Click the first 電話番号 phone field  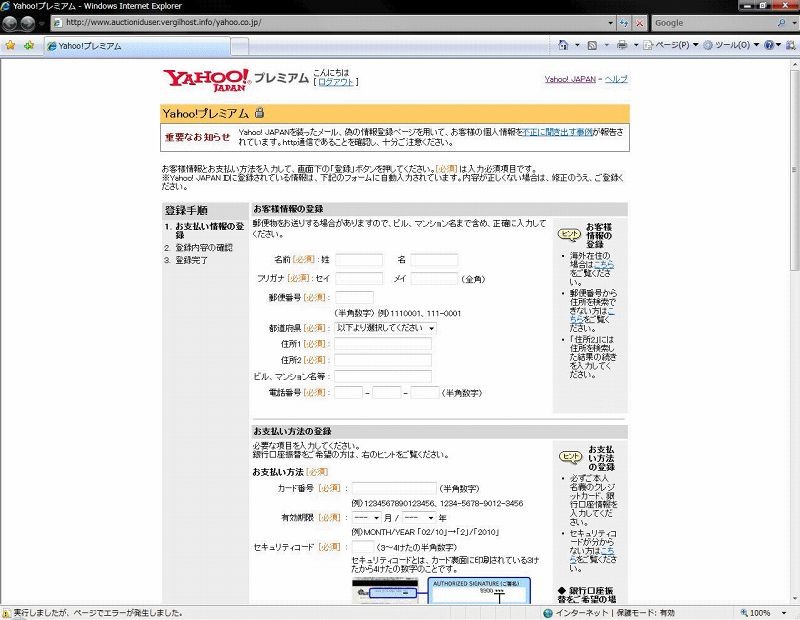(348, 393)
